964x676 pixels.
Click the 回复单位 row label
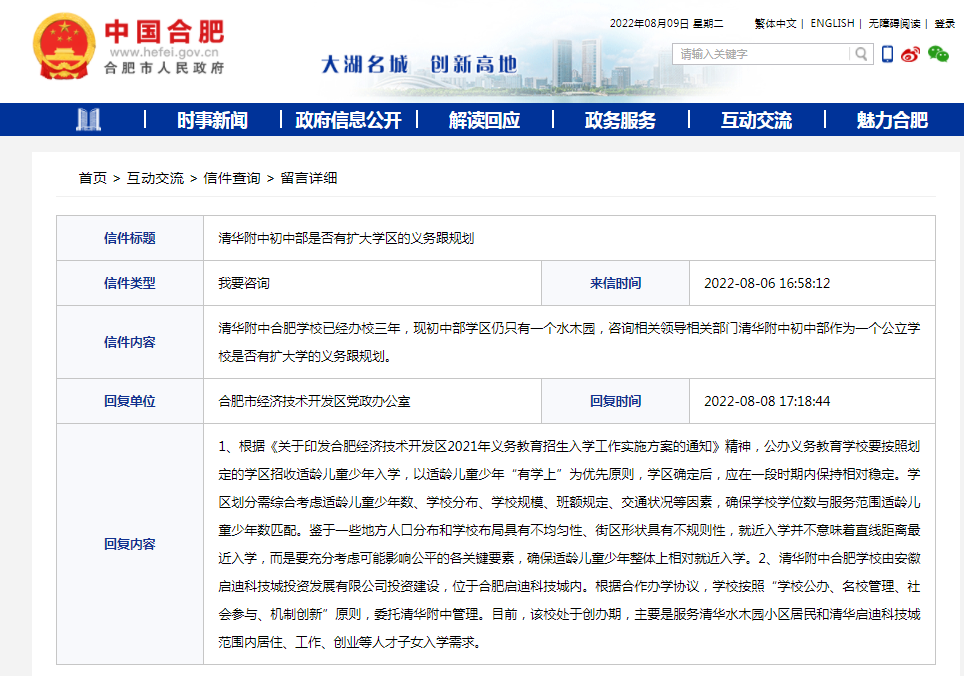tap(130, 401)
